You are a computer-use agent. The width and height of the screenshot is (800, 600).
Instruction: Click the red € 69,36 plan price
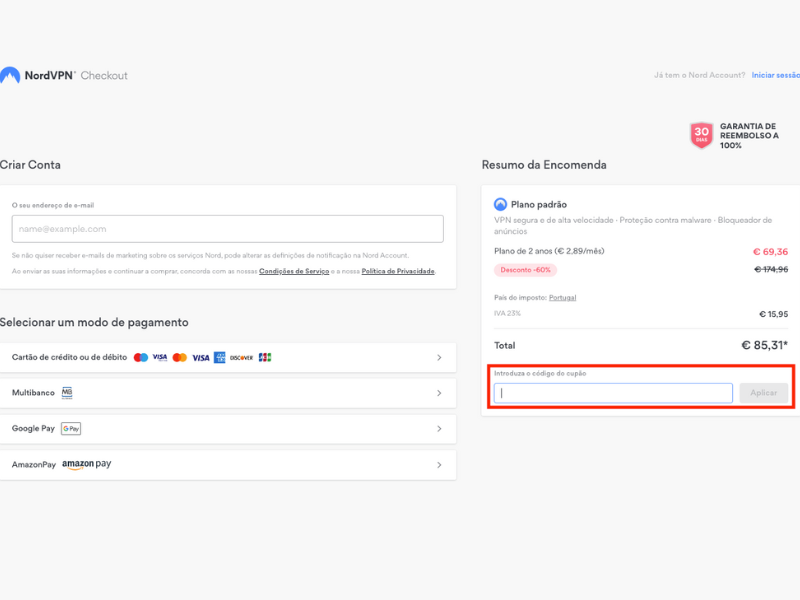[x=770, y=252]
